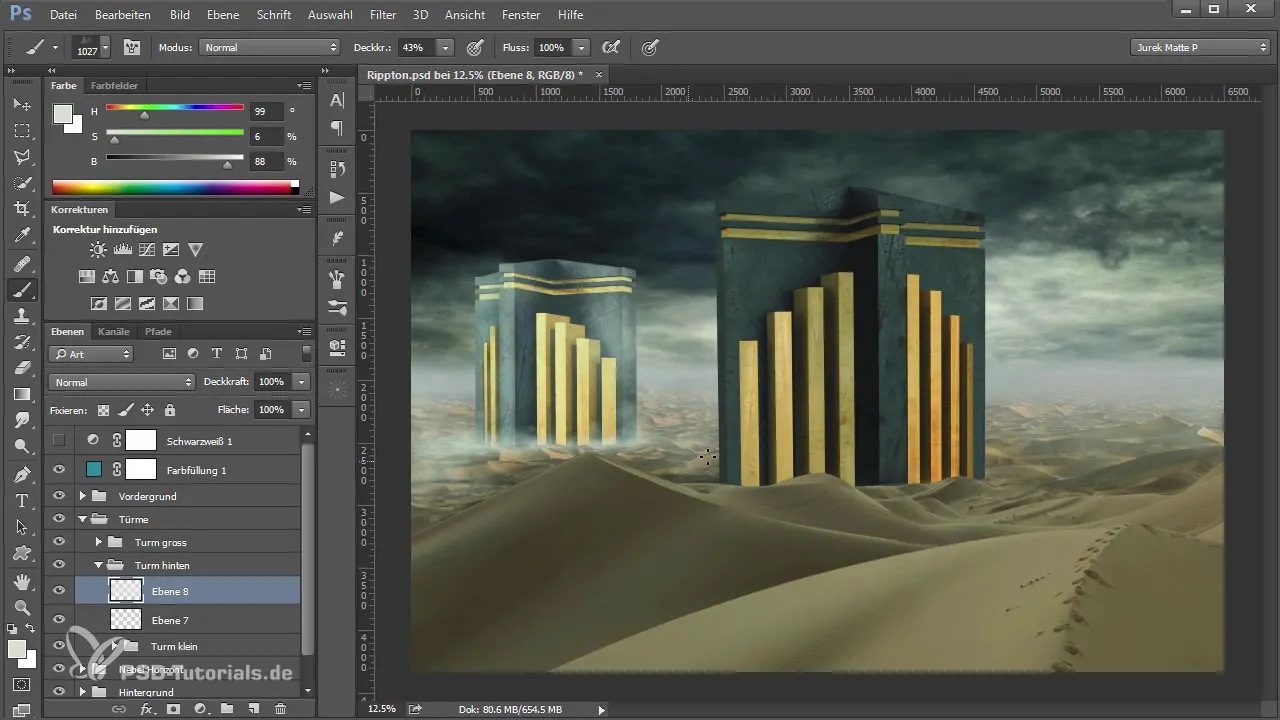Open layer blend mode Normal dropdown
The height and width of the screenshot is (720, 1280).
point(121,382)
